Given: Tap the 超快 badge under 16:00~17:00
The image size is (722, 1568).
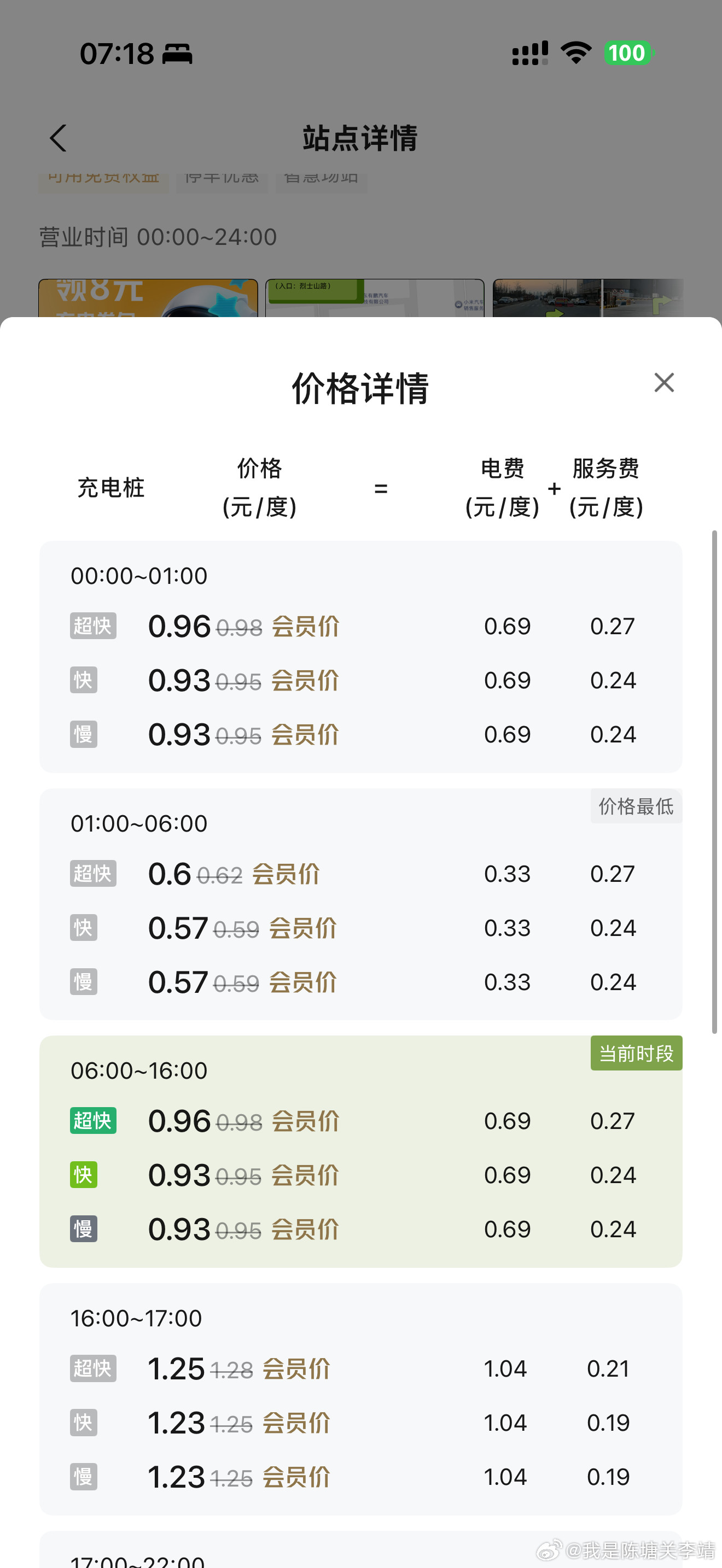Looking at the screenshot, I should [93, 1368].
